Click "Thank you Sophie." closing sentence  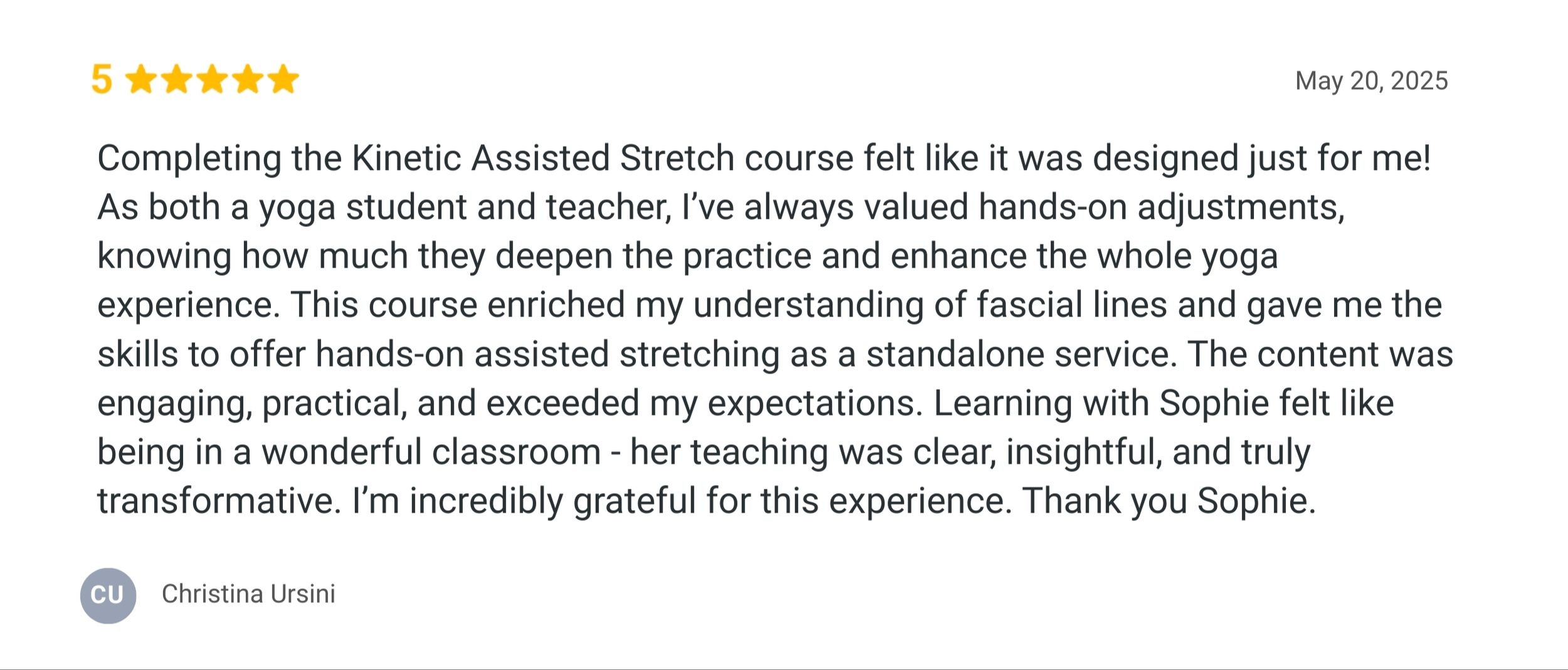[1168, 501]
